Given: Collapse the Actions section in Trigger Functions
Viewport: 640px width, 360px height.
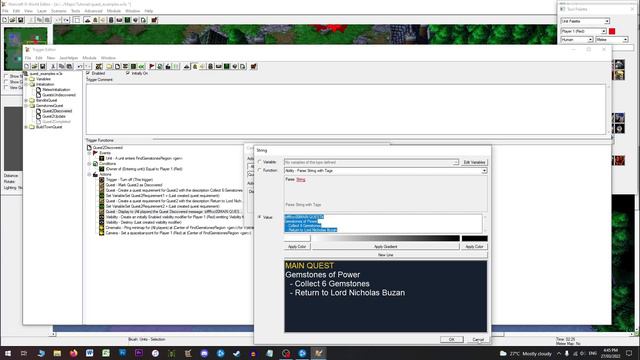Looking at the screenshot, I should pos(89,174).
